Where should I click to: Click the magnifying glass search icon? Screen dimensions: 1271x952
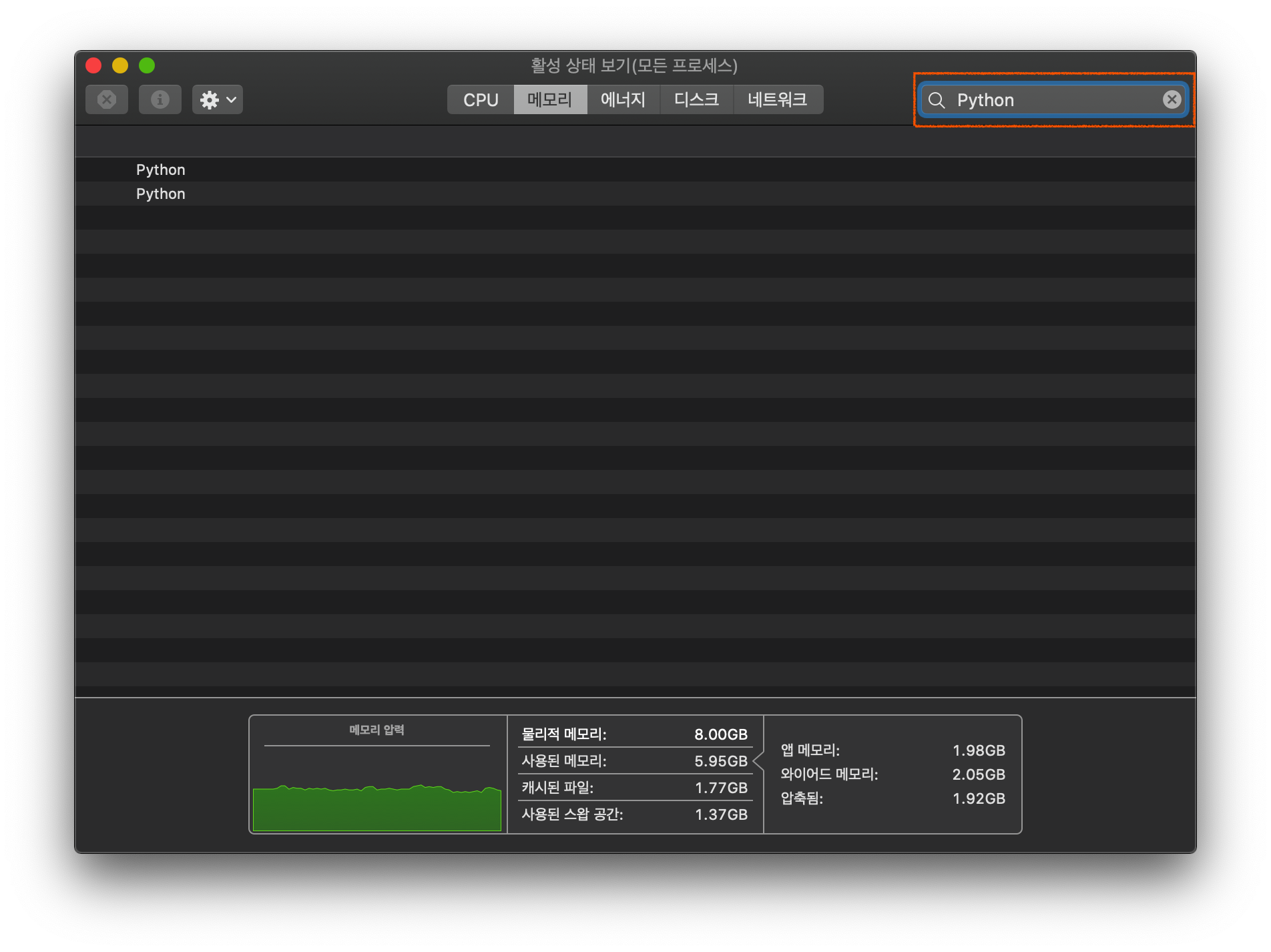(937, 100)
